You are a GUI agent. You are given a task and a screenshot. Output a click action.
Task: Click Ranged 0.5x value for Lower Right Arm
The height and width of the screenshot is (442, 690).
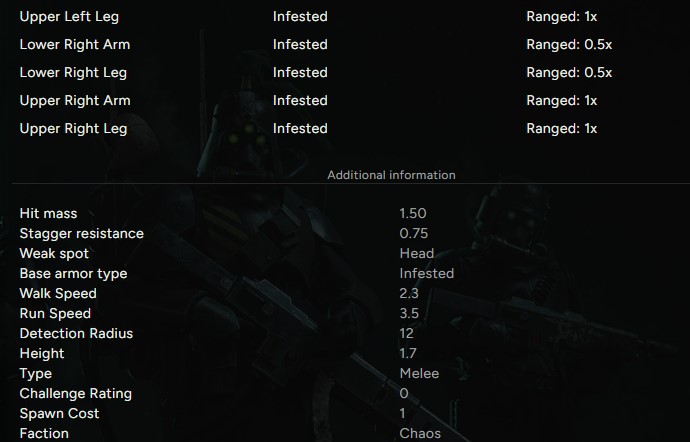[x=569, y=45]
